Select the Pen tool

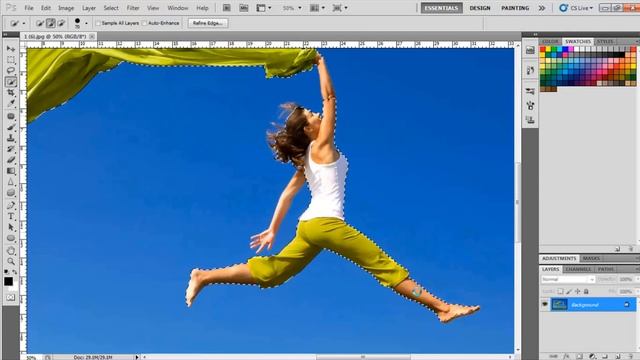pos(11,205)
